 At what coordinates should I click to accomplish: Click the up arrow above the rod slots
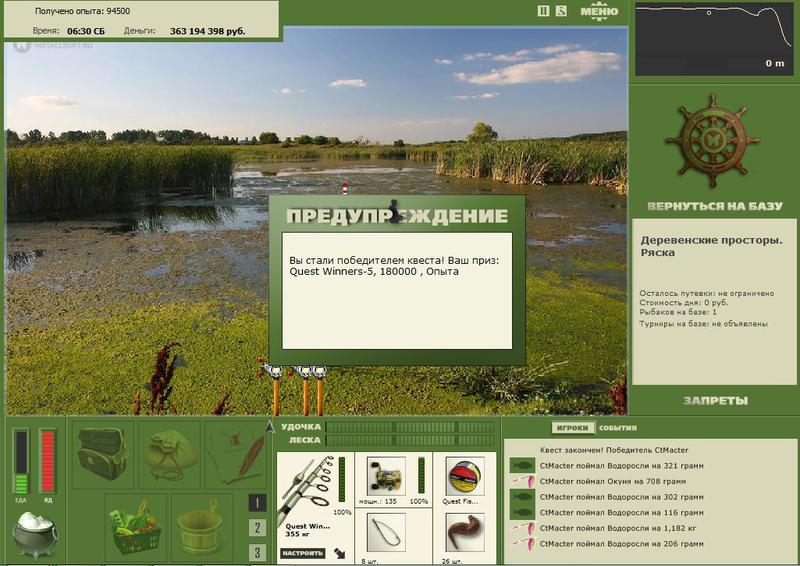pos(270,427)
